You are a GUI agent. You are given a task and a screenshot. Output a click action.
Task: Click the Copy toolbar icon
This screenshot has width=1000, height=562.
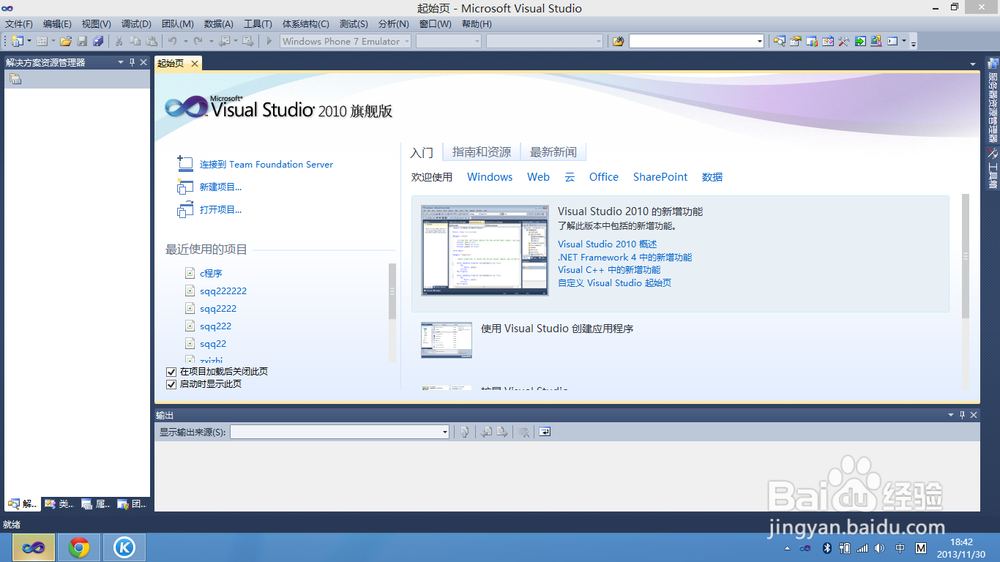[135, 41]
